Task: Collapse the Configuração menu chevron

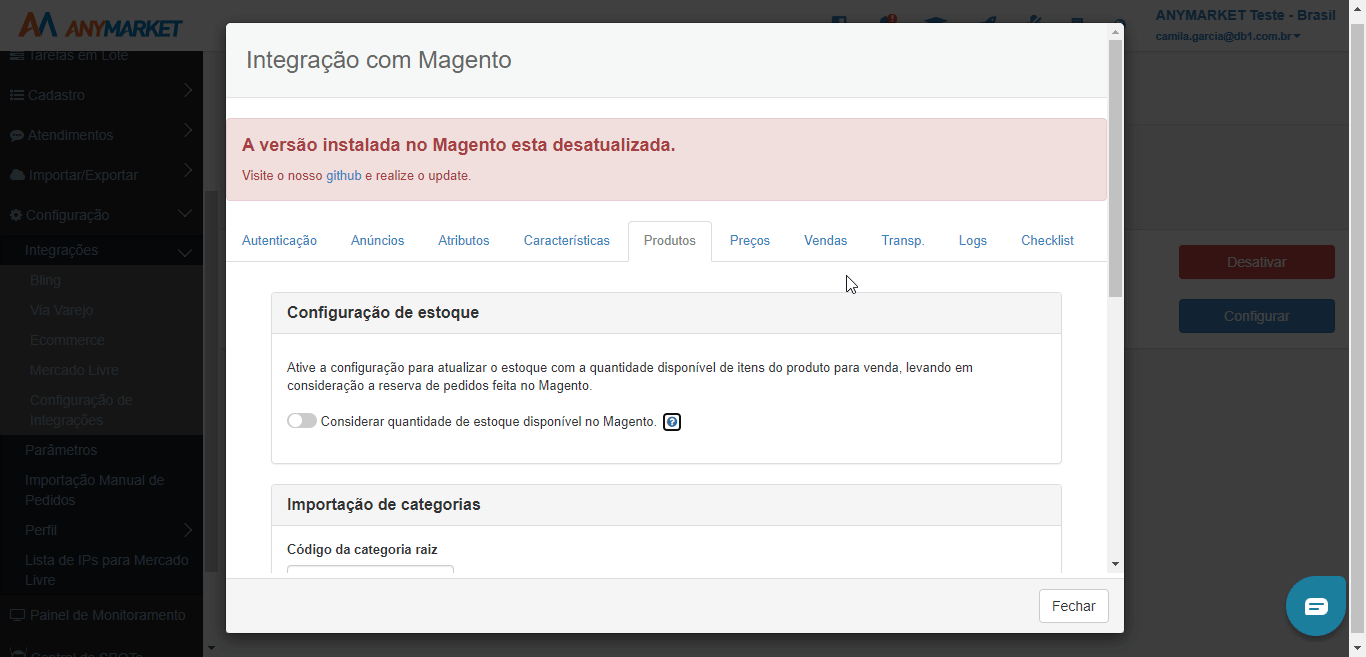Action: (185, 214)
